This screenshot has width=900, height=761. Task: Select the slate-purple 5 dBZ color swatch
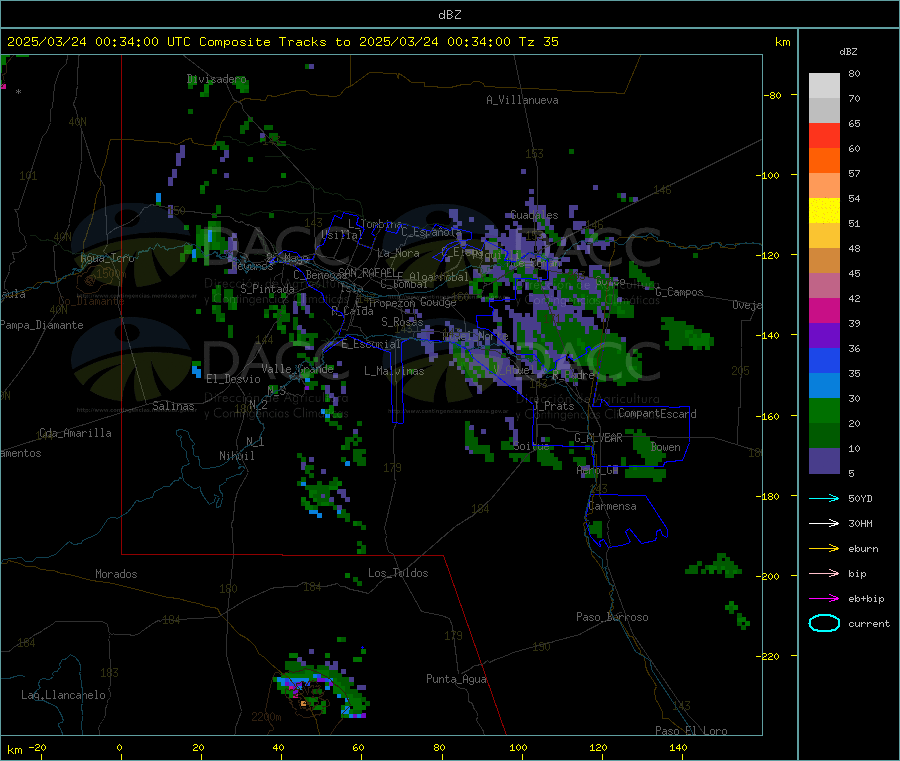point(824,461)
